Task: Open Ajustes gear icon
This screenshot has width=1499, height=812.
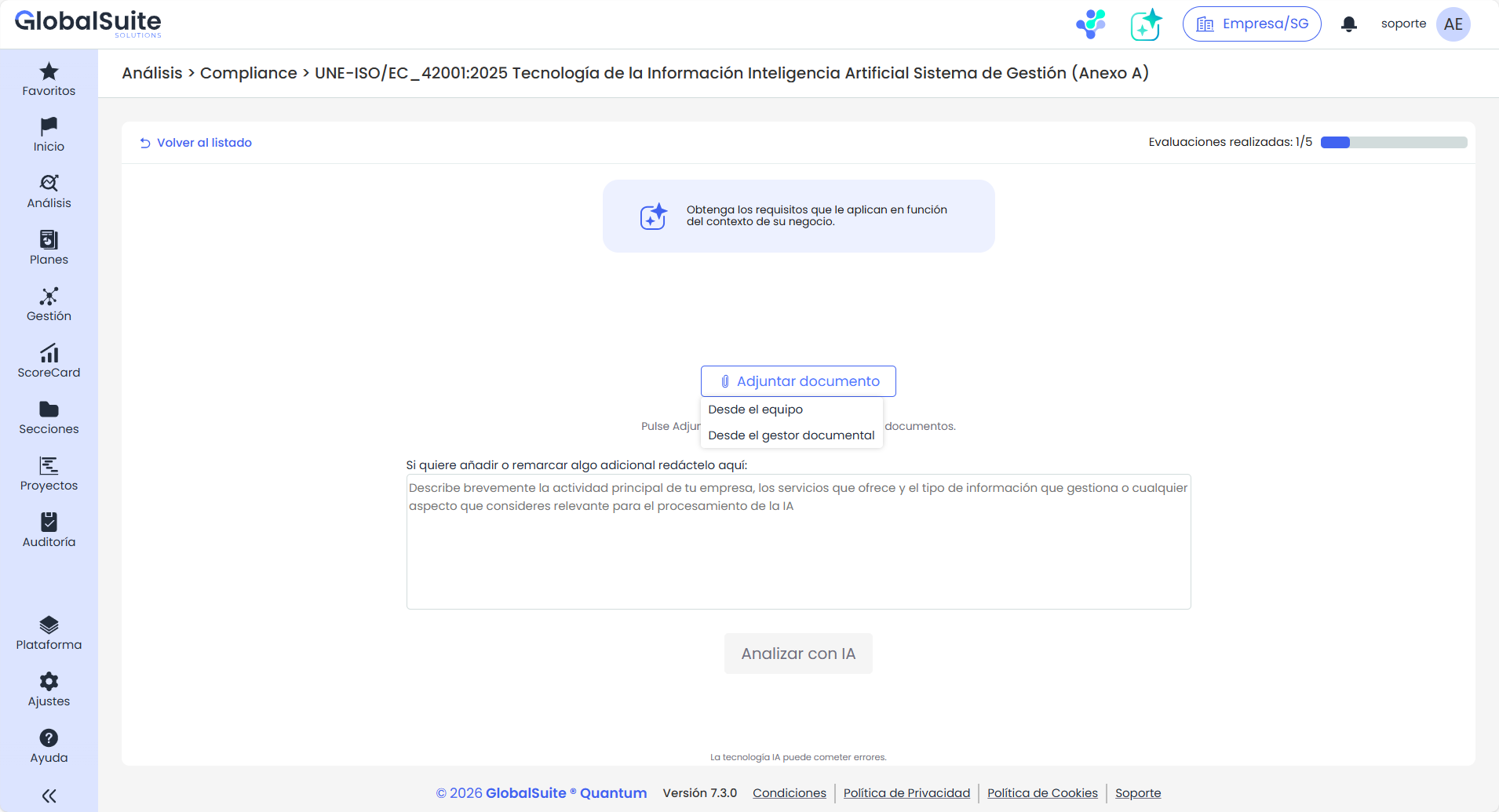Action: [x=49, y=682]
